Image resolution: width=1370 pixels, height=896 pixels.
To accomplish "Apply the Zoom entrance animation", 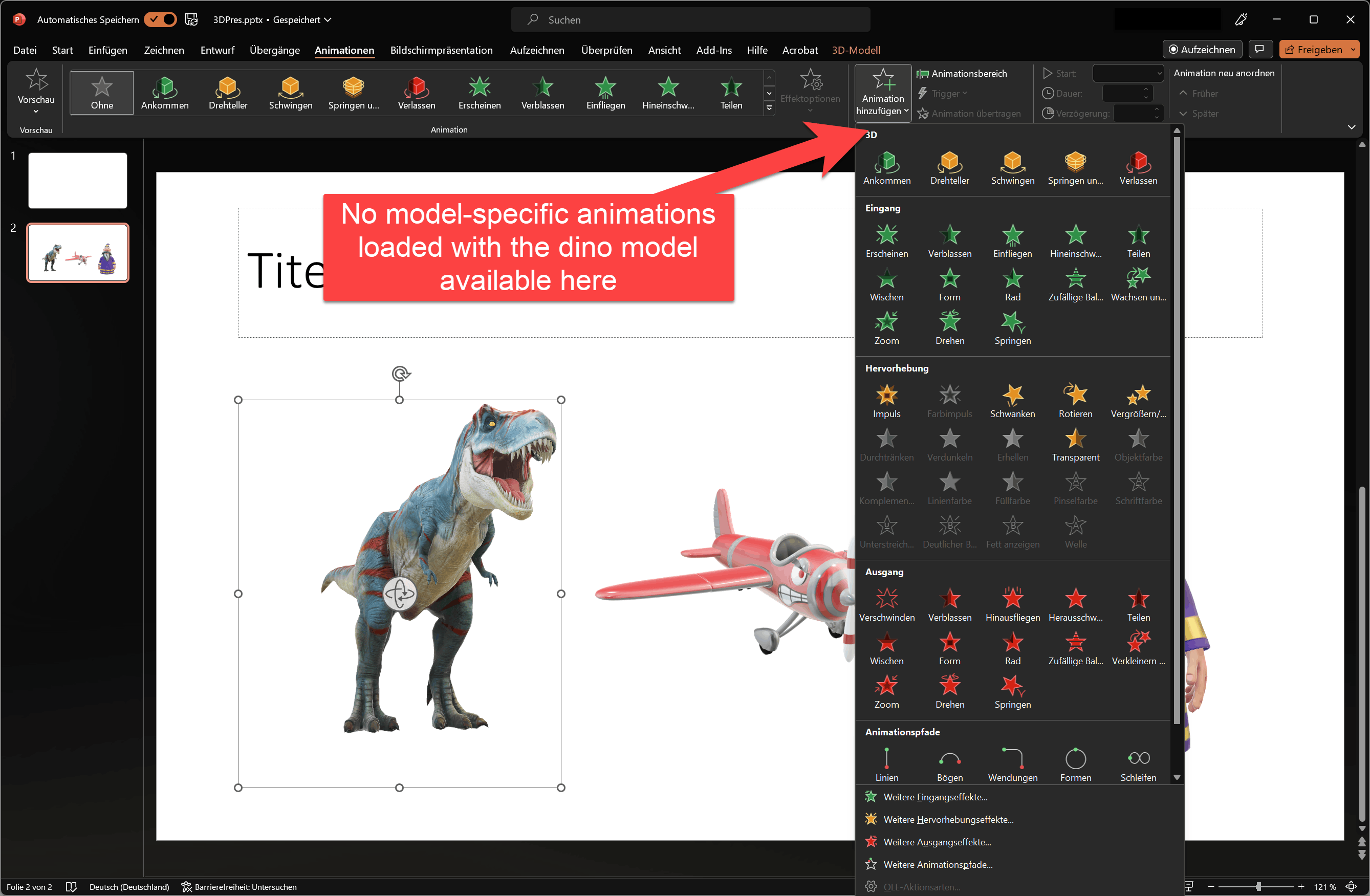I will coord(886,328).
